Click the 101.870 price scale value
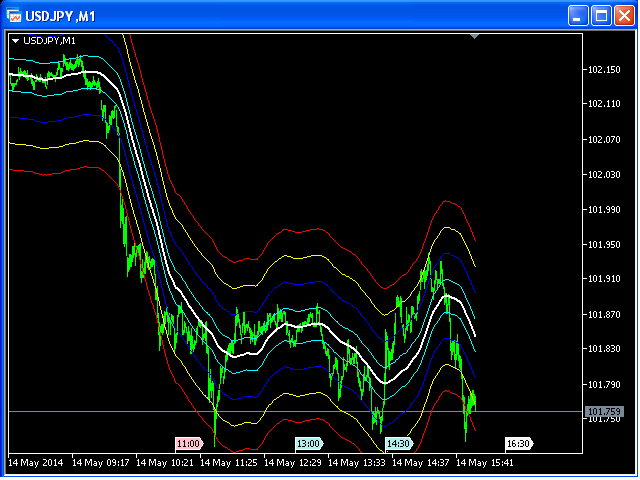This screenshot has width=640, height=480. [604, 315]
